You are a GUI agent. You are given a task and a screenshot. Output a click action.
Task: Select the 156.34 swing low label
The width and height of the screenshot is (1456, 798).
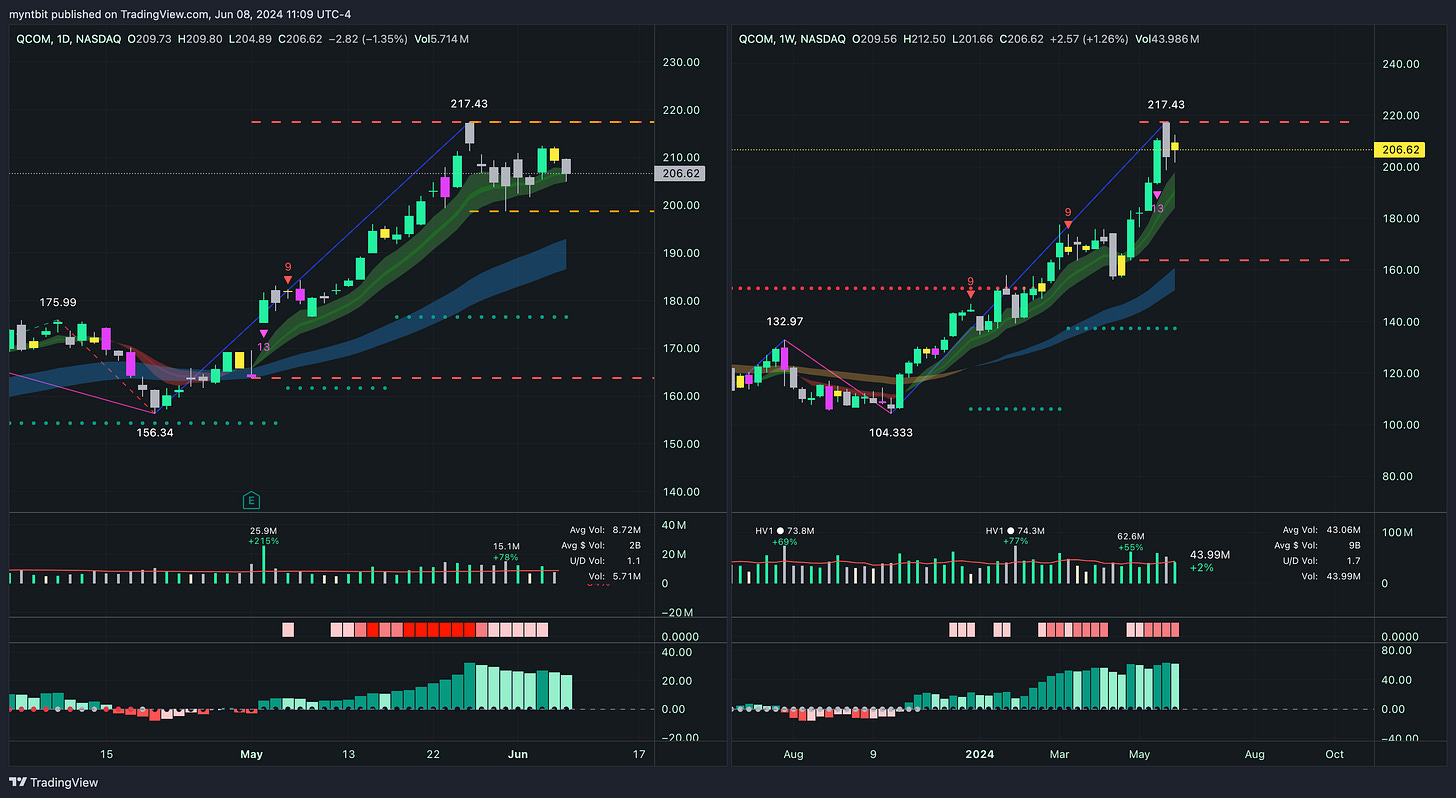156,433
